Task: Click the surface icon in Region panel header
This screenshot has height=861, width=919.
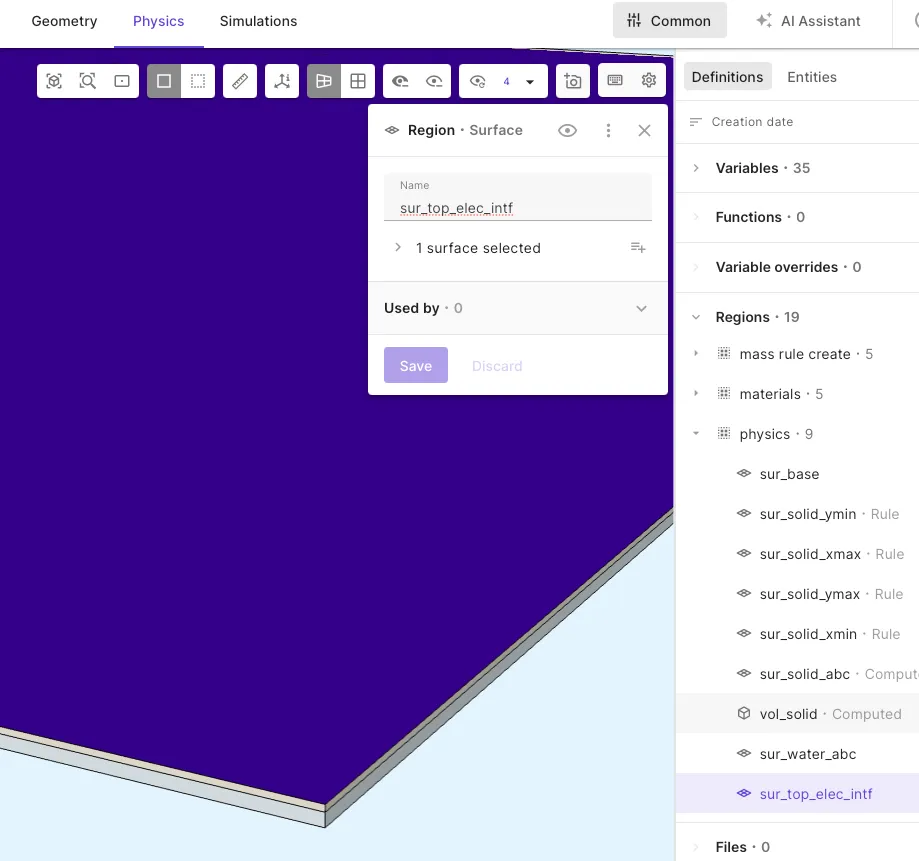Action: tap(392, 130)
